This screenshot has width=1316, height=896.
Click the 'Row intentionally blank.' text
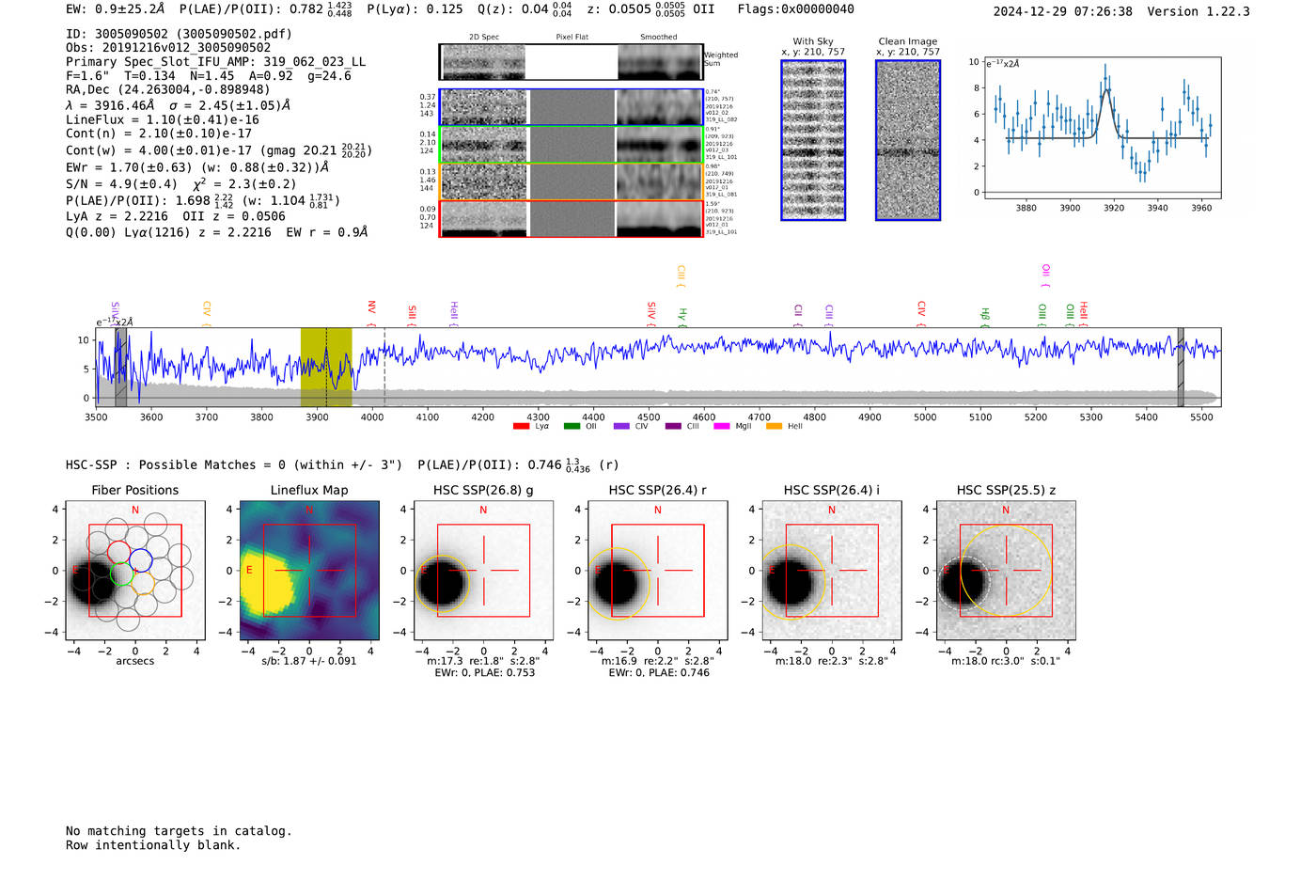[153, 845]
